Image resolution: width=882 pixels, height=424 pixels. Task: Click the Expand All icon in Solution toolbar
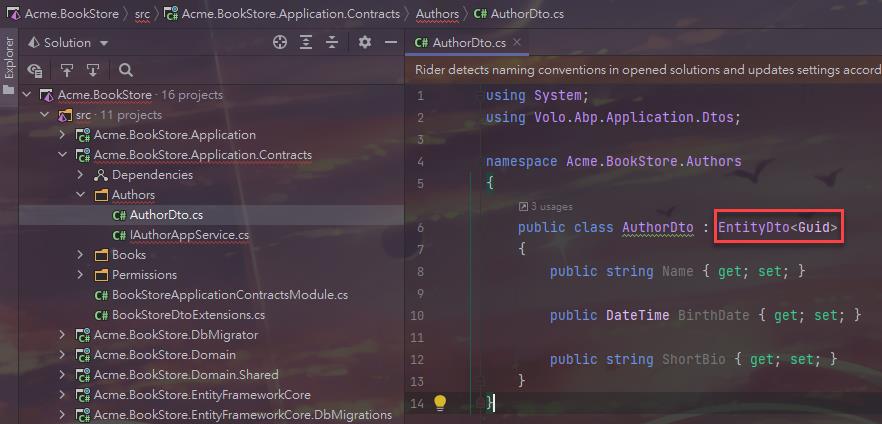click(306, 43)
